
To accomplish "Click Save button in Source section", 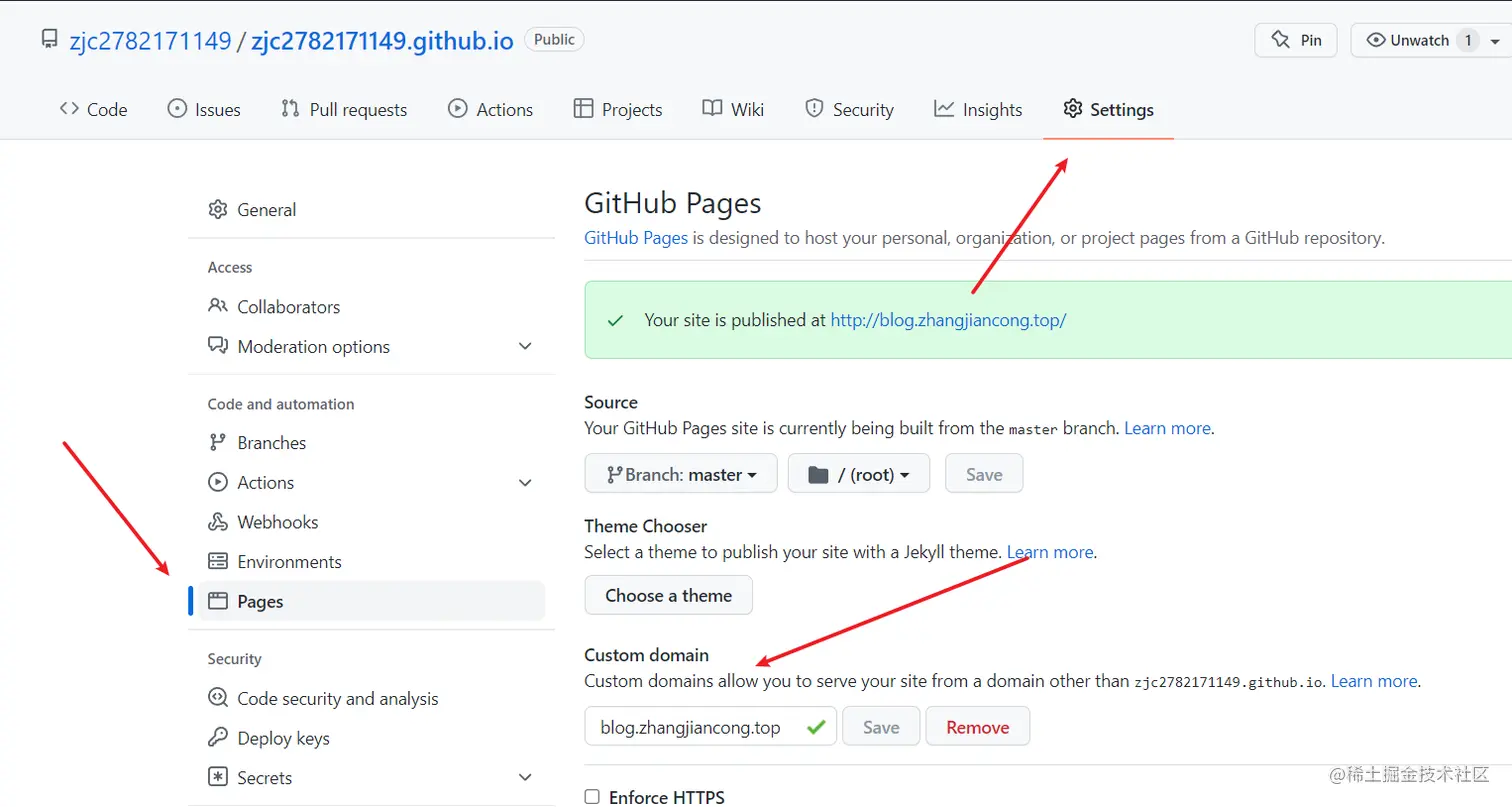I will click(984, 474).
